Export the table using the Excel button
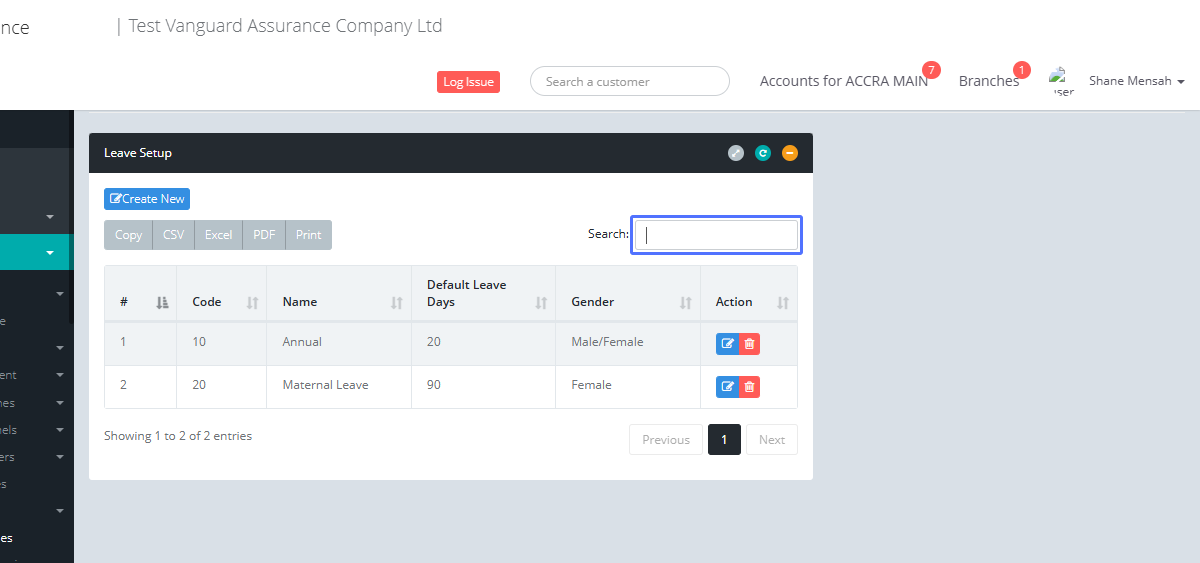 218,235
